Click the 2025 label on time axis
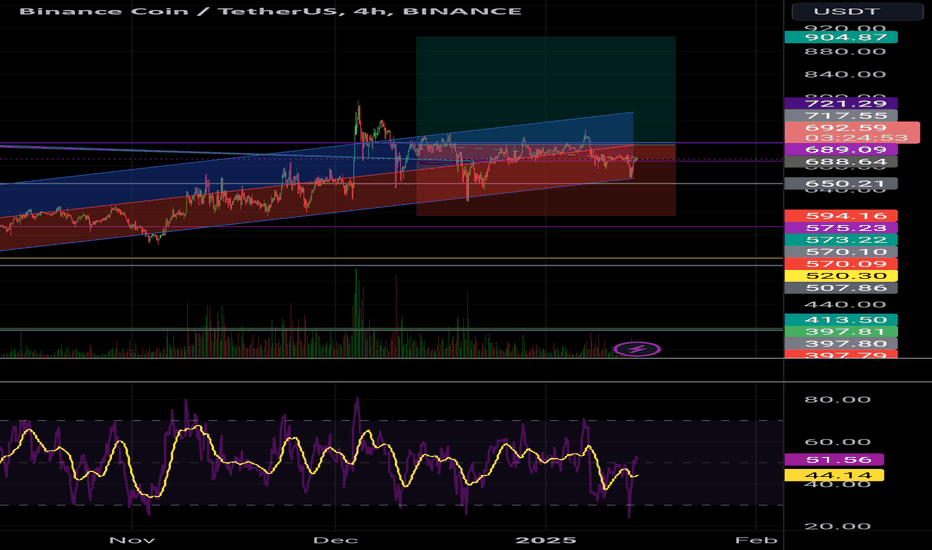Screen dimensions: 932x550 pyautogui.click(x=546, y=540)
